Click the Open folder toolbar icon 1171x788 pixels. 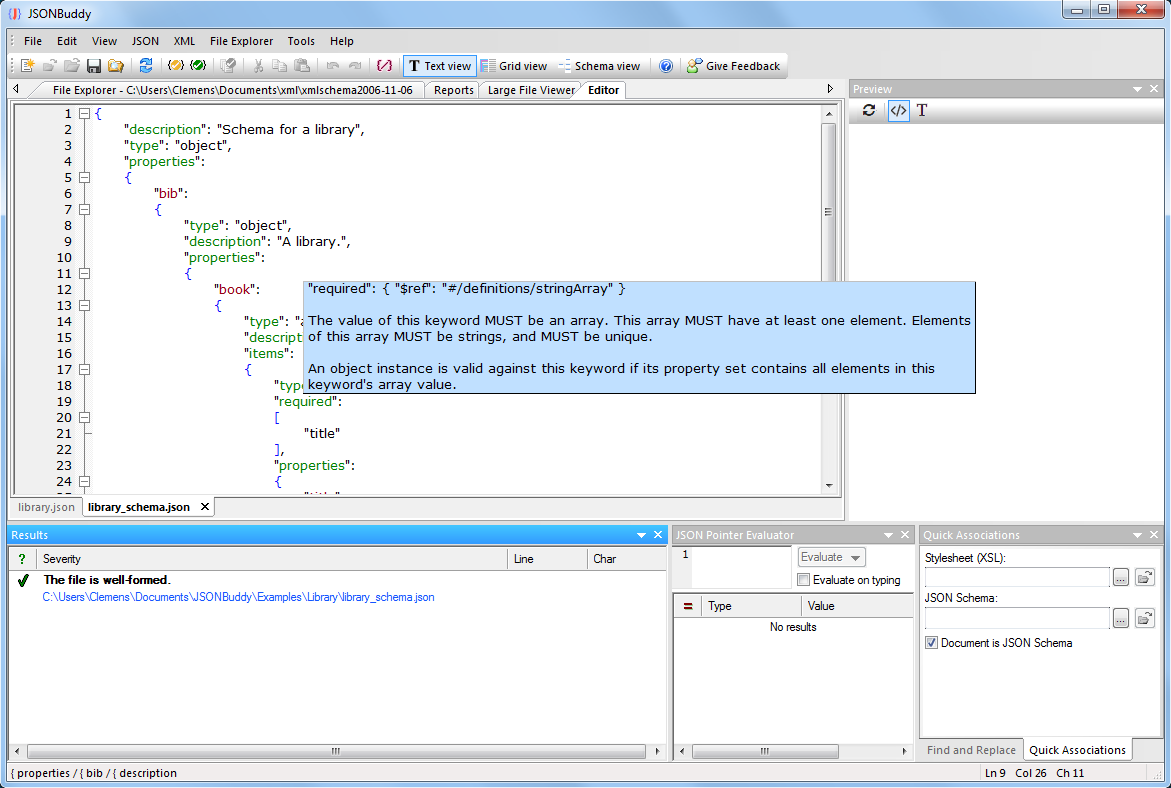(72, 66)
